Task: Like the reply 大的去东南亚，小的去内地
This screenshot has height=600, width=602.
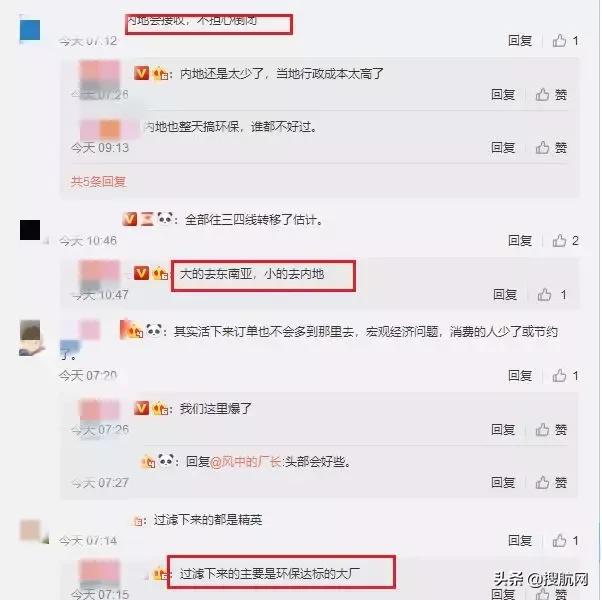Action: pos(551,295)
